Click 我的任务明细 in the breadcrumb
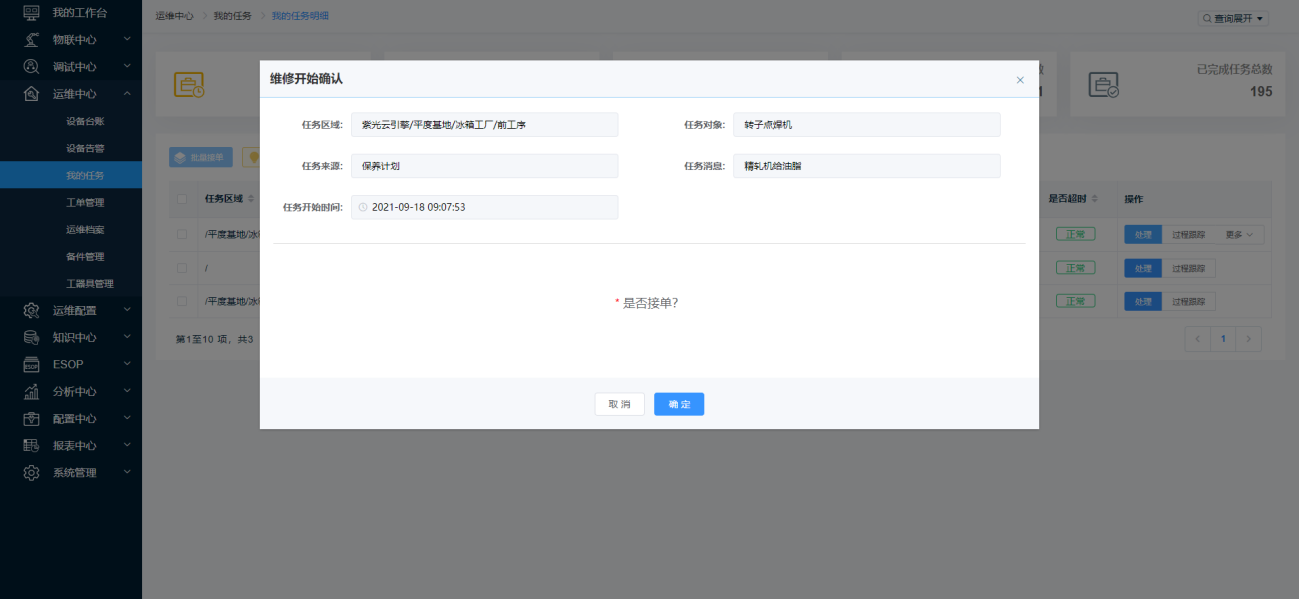Screen dimensions: 1299x599 (300, 16)
